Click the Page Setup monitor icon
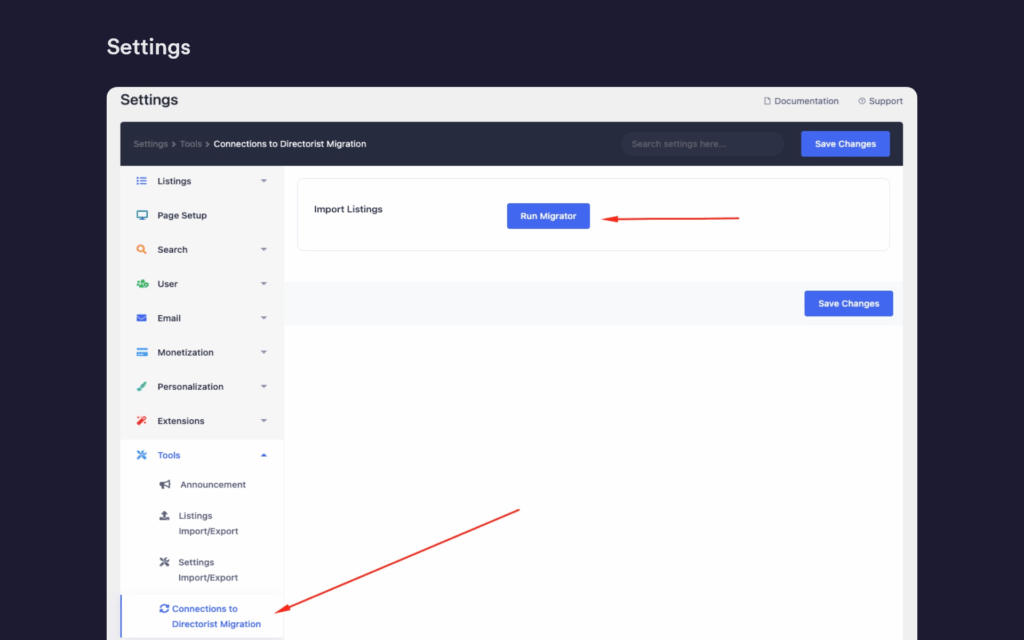 [142, 215]
